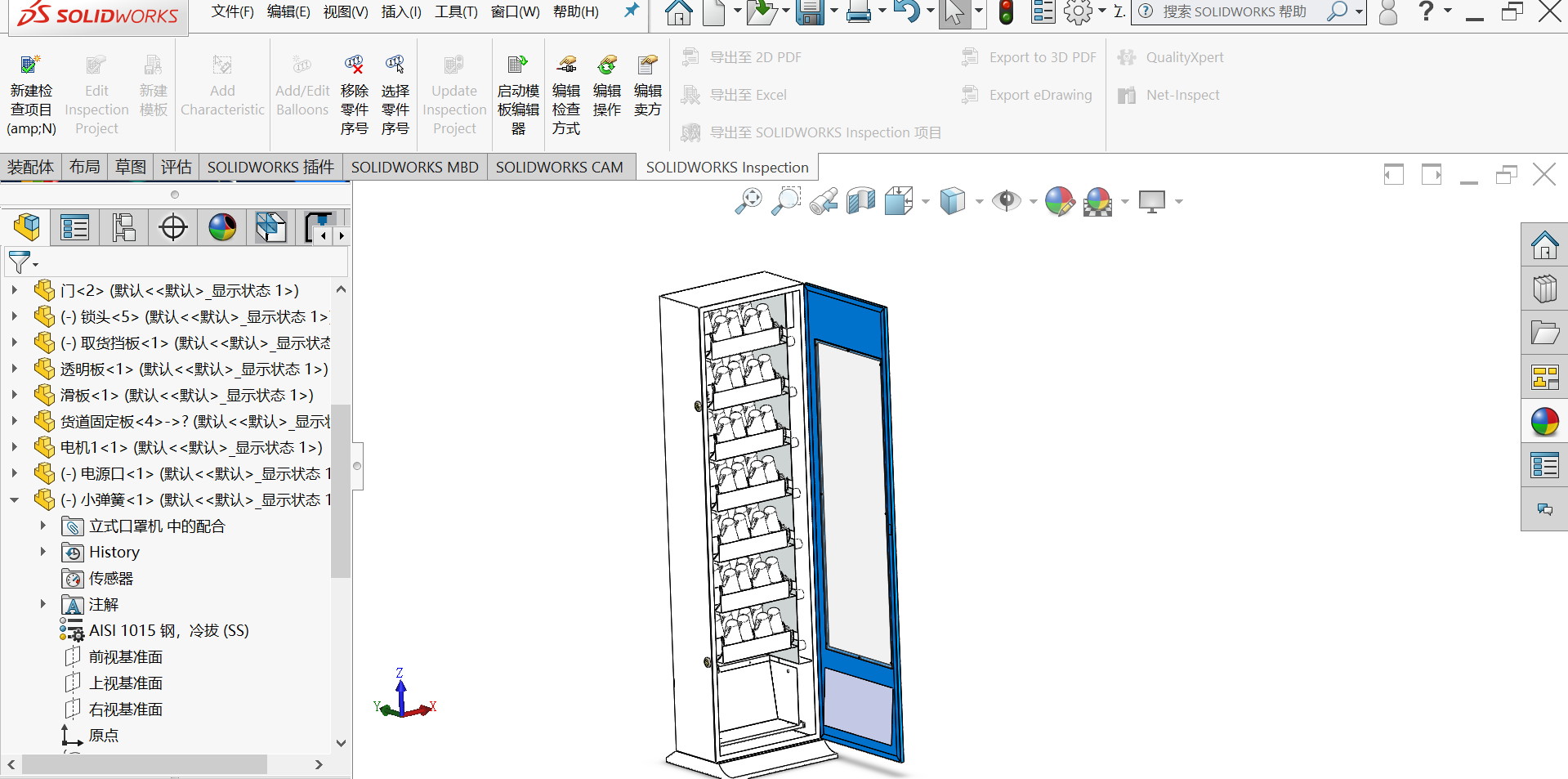1568x779 pixels.
Task: Open the FeatureManager design tree tab
Action: [x=26, y=227]
